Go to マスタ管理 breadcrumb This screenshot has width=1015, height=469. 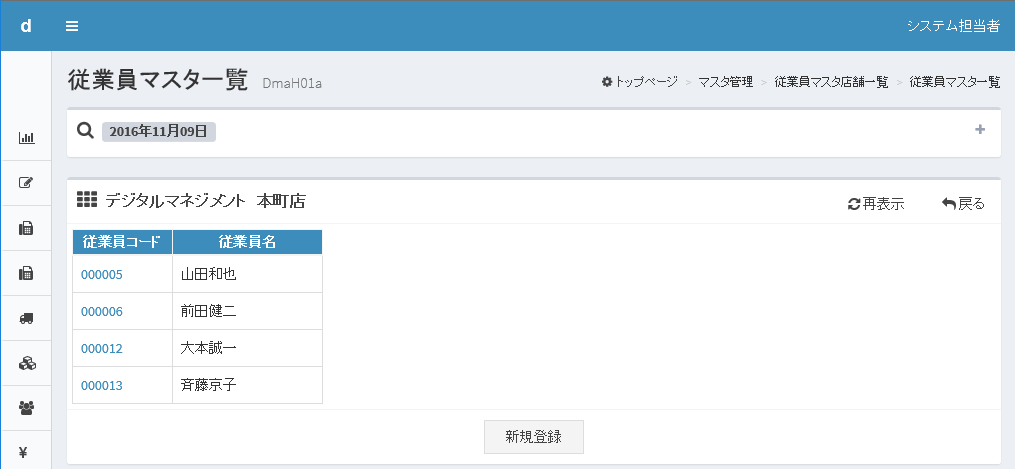pyautogui.click(x=726, y=82)
